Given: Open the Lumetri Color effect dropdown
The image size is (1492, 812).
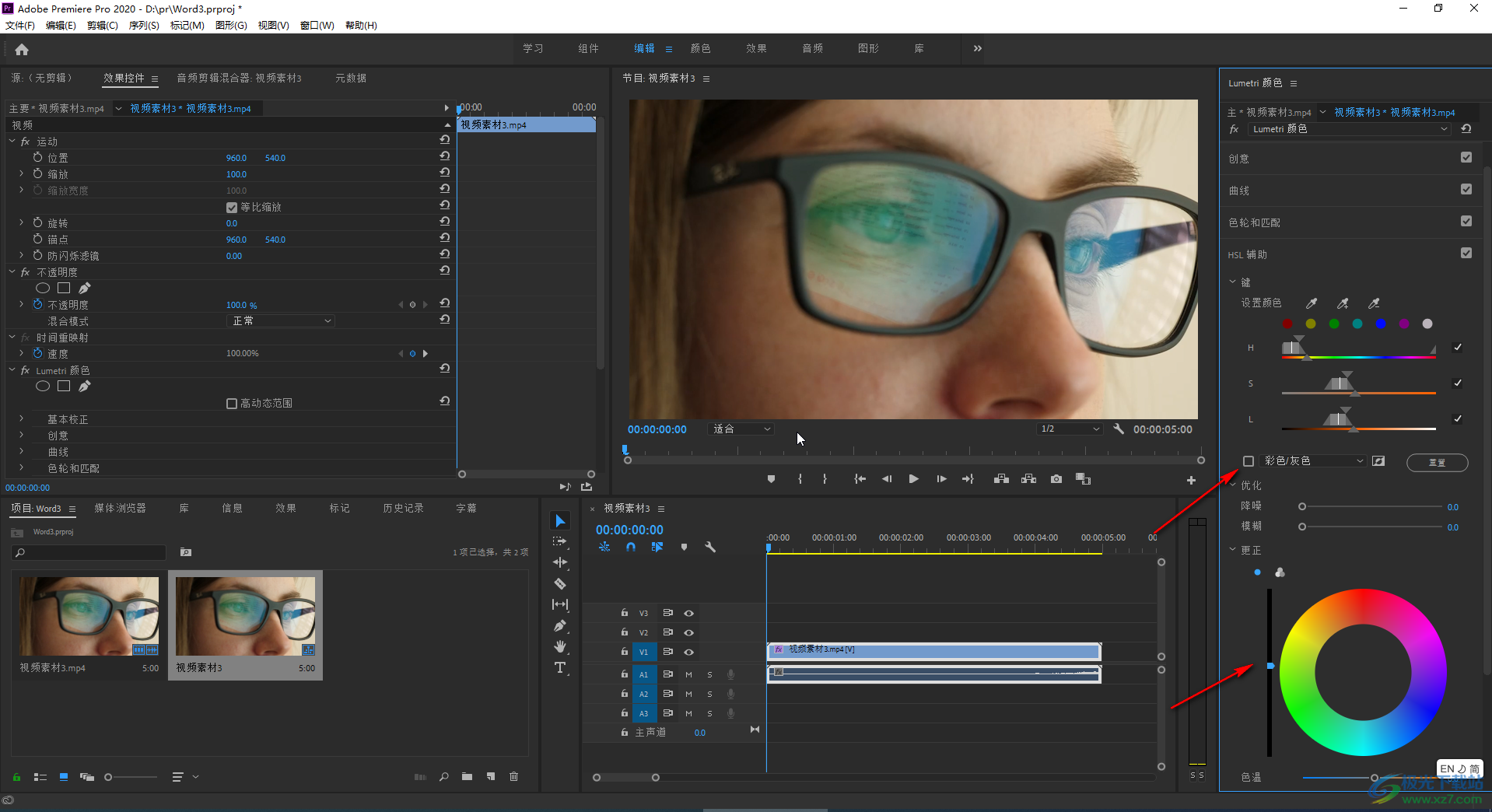Looking at the screenshot, I should [1350, 129].
